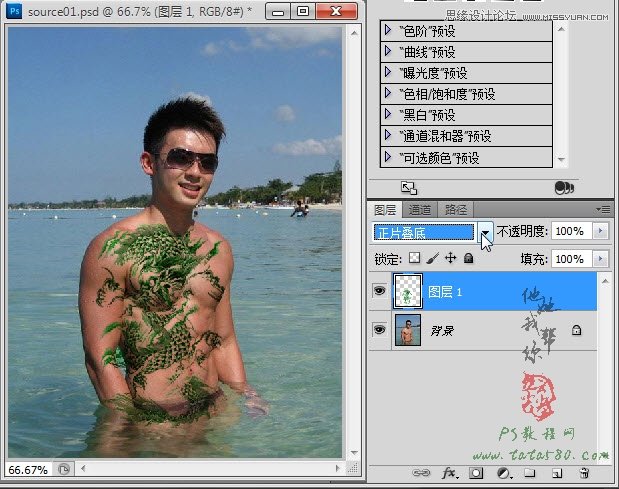The width and height of the screenshot is (619, 489).
Task: Create a new group folder
Action: pyautogui.click(x=529, y=472)
